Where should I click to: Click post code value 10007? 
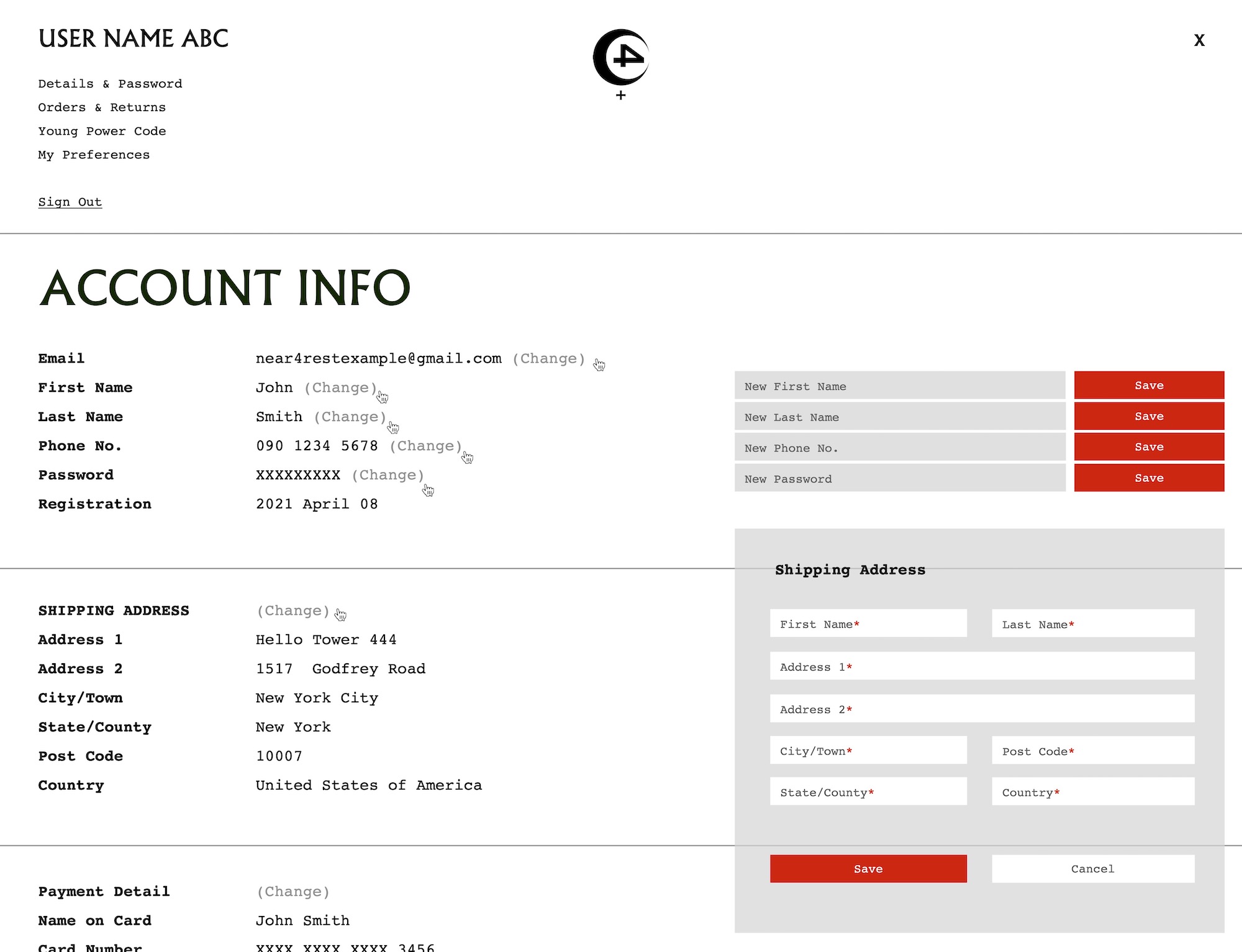pyautogui.click(x=279, y=756)
